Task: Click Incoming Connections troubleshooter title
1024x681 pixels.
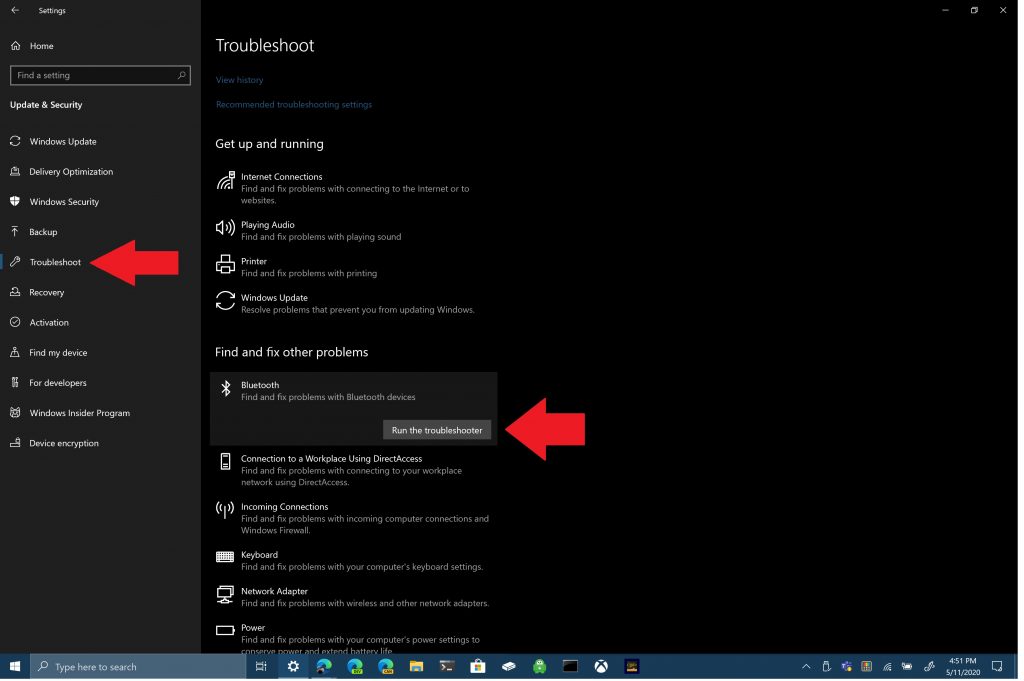Action: 285,508
